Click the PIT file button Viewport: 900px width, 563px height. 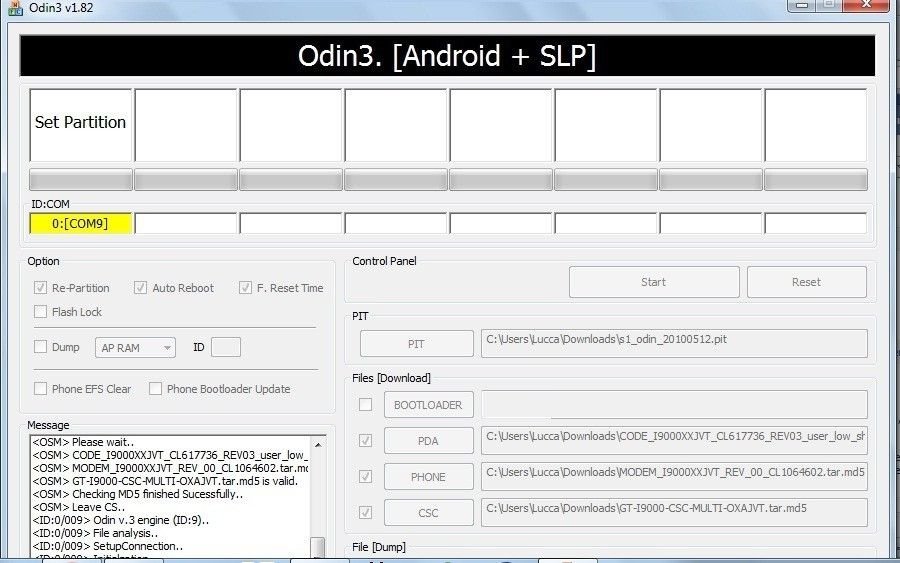(x=417, y=344)
